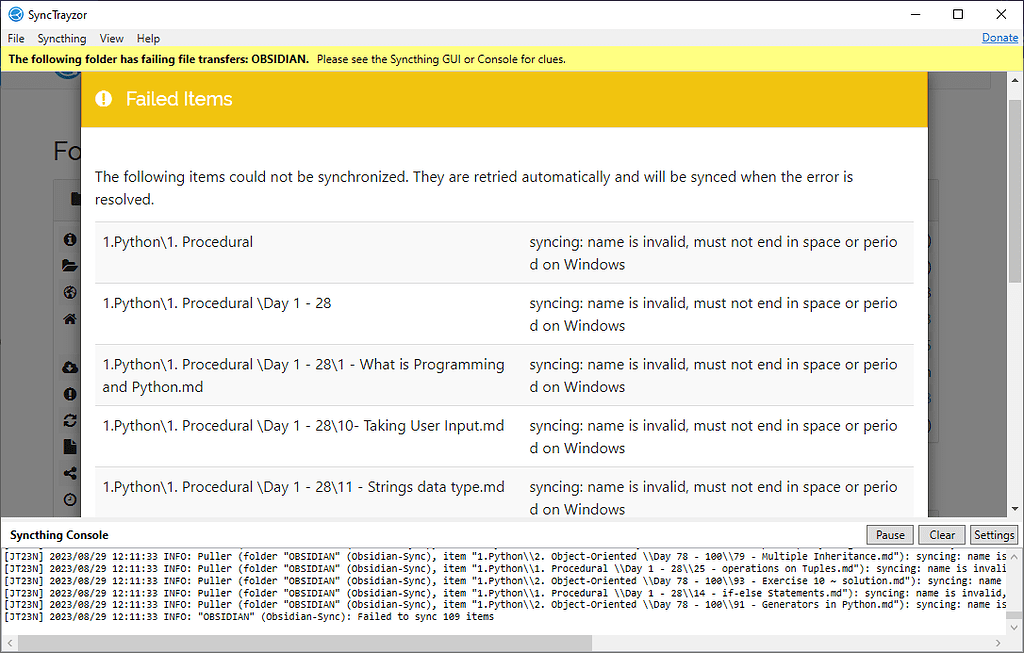
Task: Click the Donate link
Action: pos(1000,37)
